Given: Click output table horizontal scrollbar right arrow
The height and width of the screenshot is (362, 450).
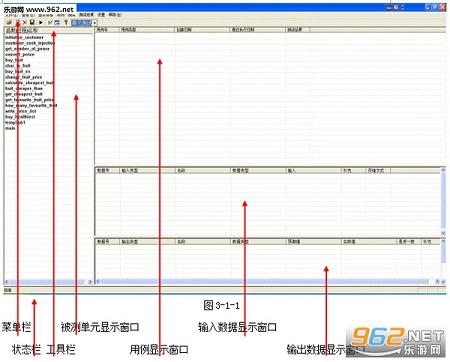Looking at the screenshot, I should 438,282.
